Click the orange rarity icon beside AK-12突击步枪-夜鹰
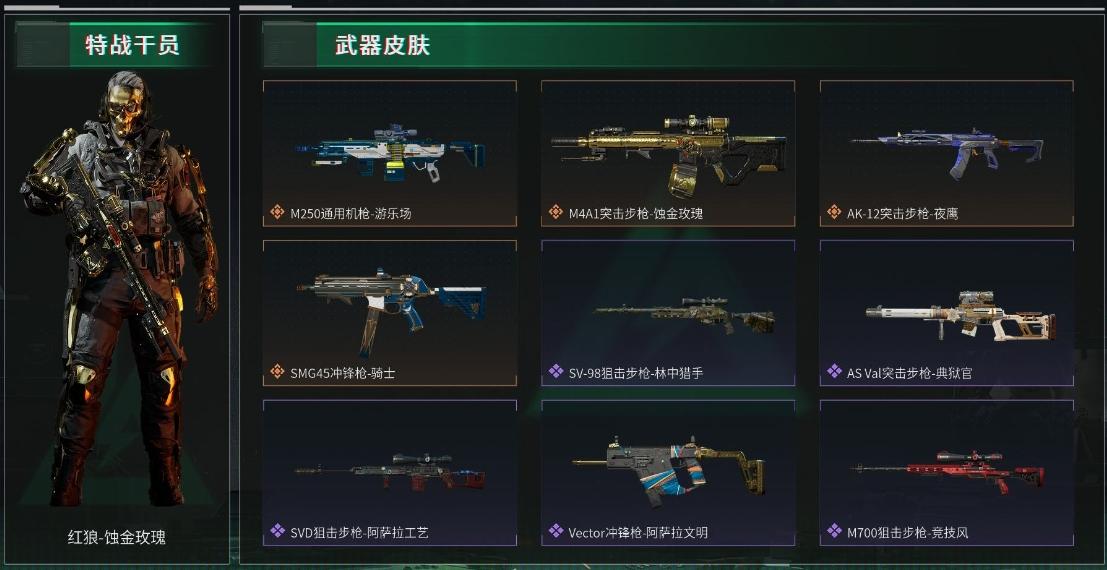The width and height of the screenshot is (1107, 570). [834, 211]
